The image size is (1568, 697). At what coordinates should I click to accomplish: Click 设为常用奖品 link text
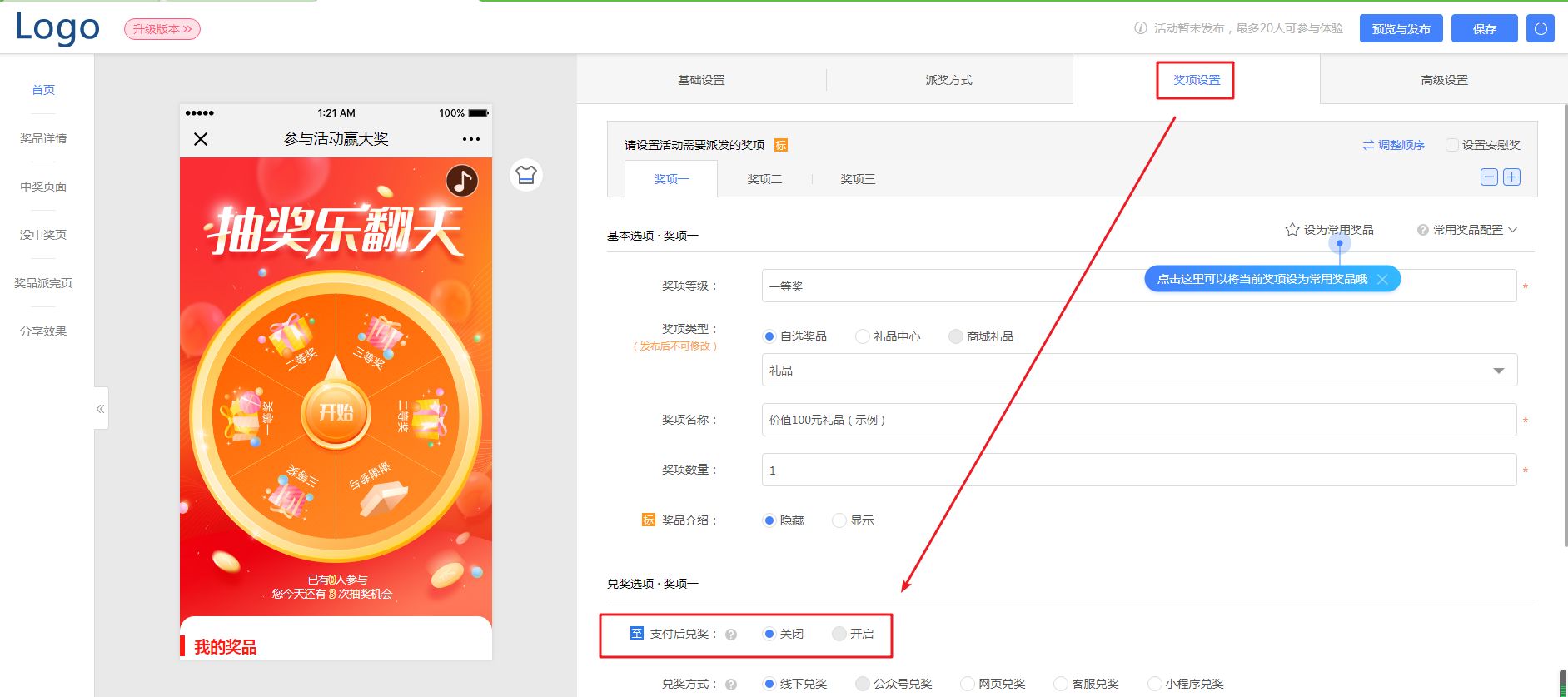click(1338, 230)
